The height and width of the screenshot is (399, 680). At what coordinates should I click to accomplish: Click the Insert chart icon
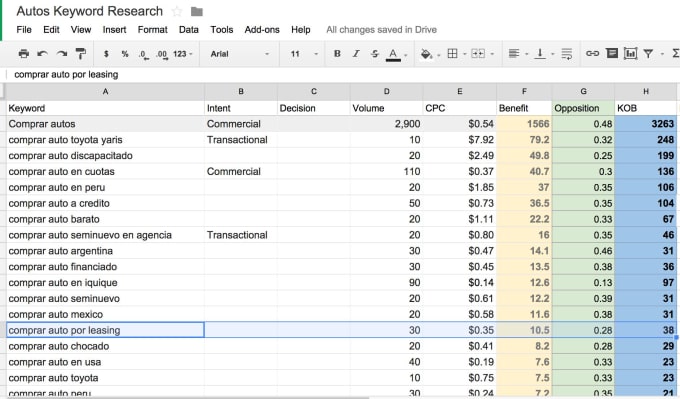(x=630, y=54)
